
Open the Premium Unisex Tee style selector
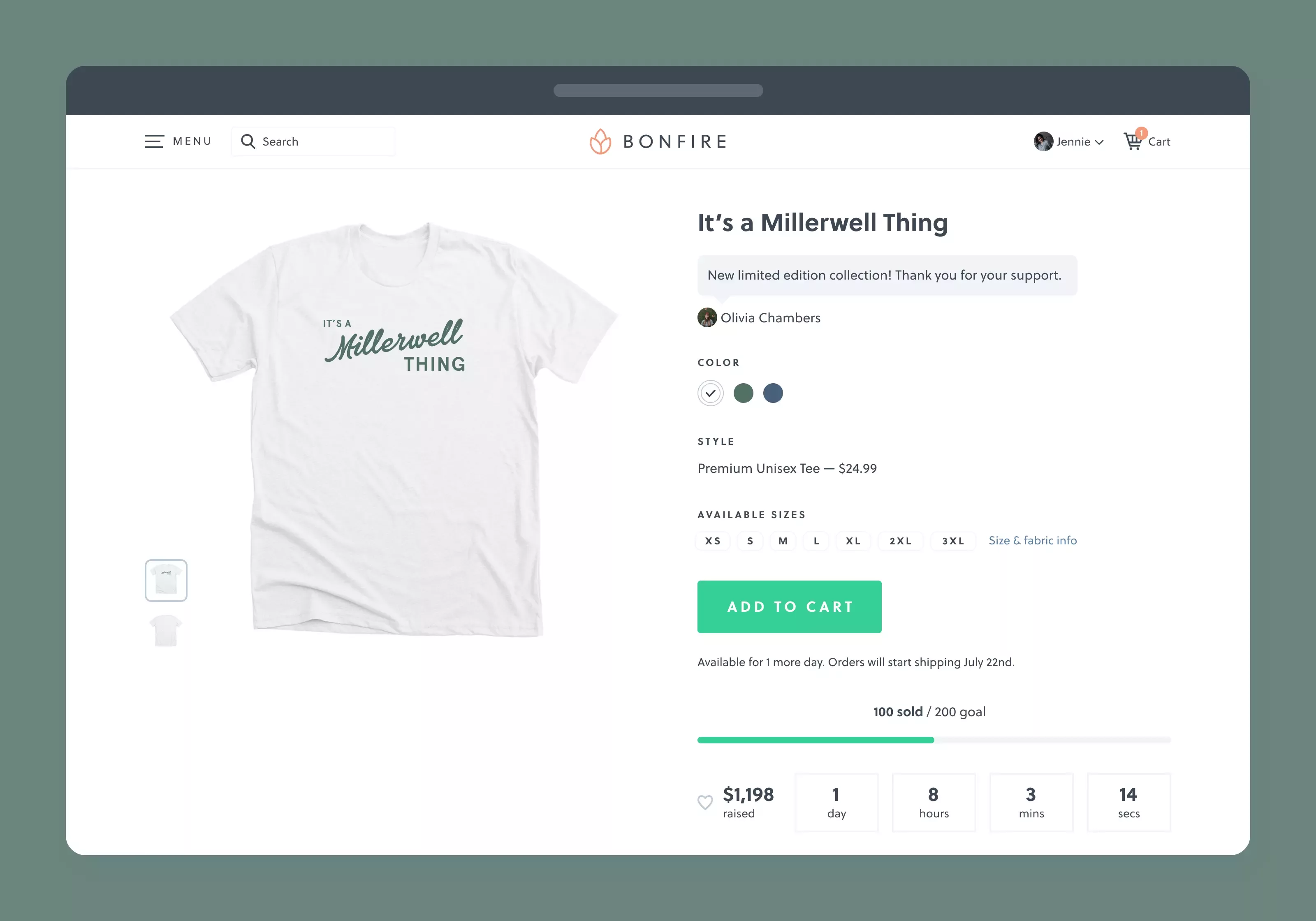[x=787, y=468]
